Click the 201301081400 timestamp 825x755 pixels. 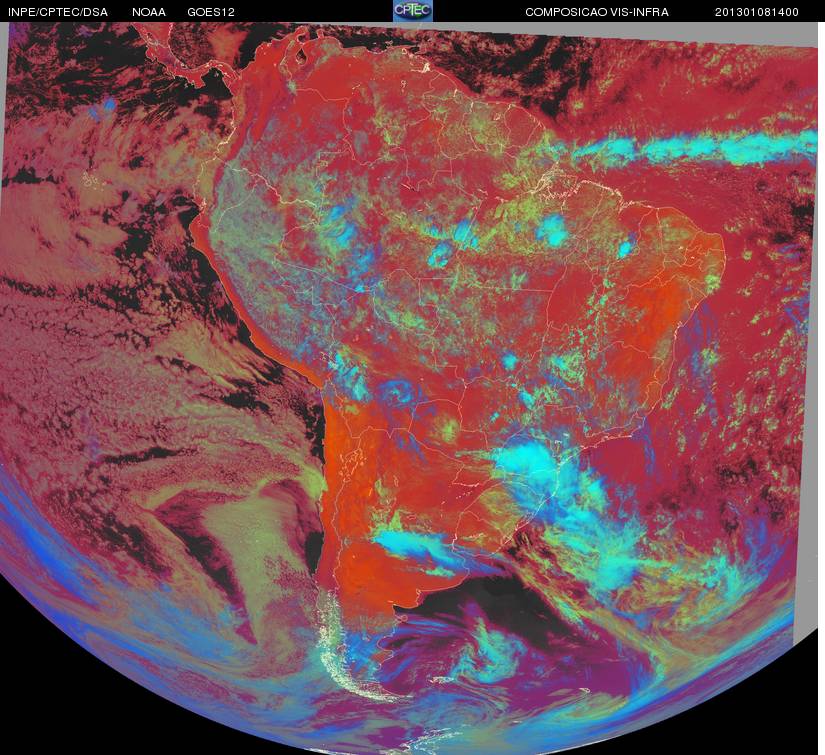(x=757, y=12)
